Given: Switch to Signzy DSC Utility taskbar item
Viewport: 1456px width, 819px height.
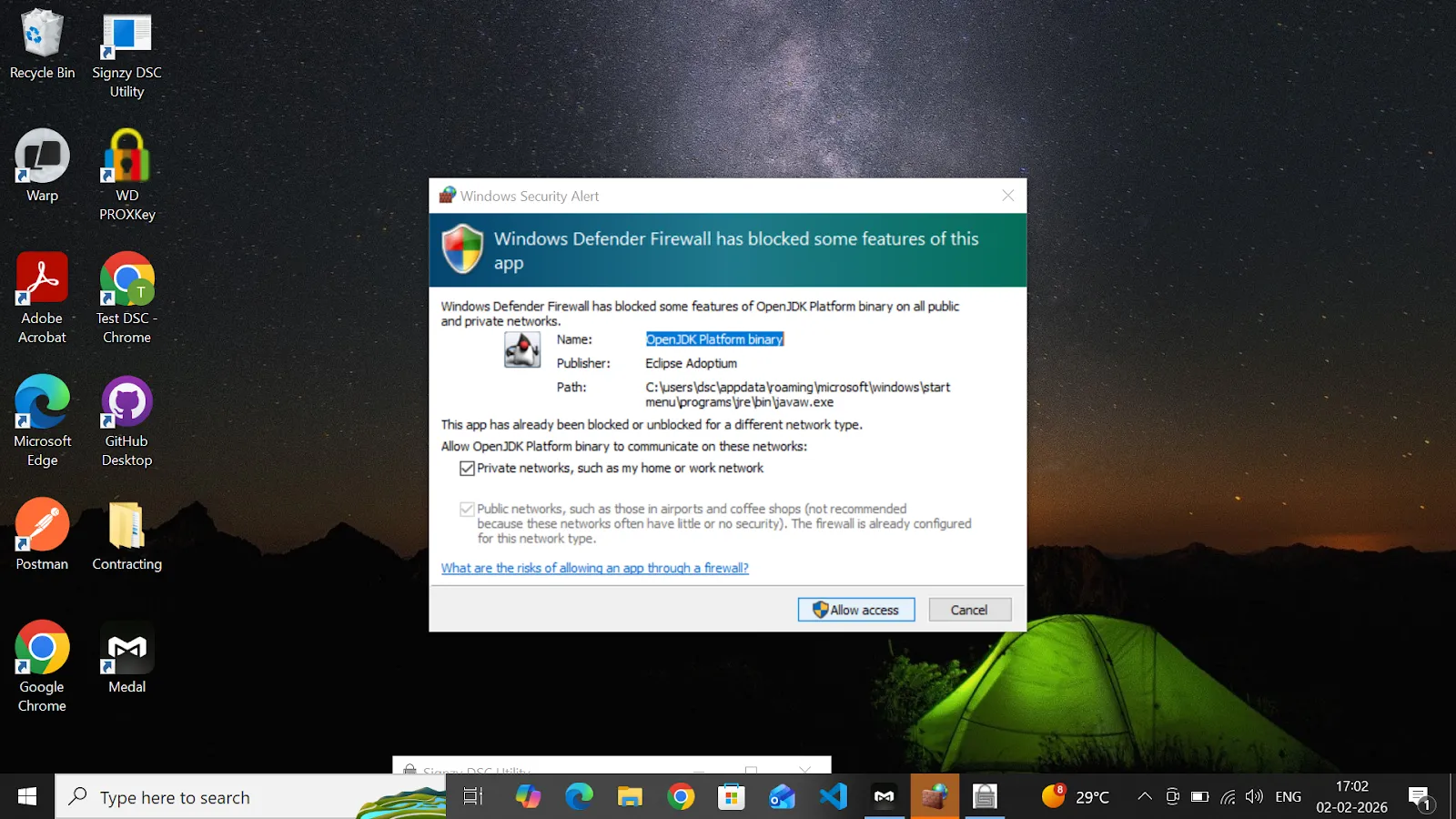Looking at the screenshot, I should pos(985,797).
